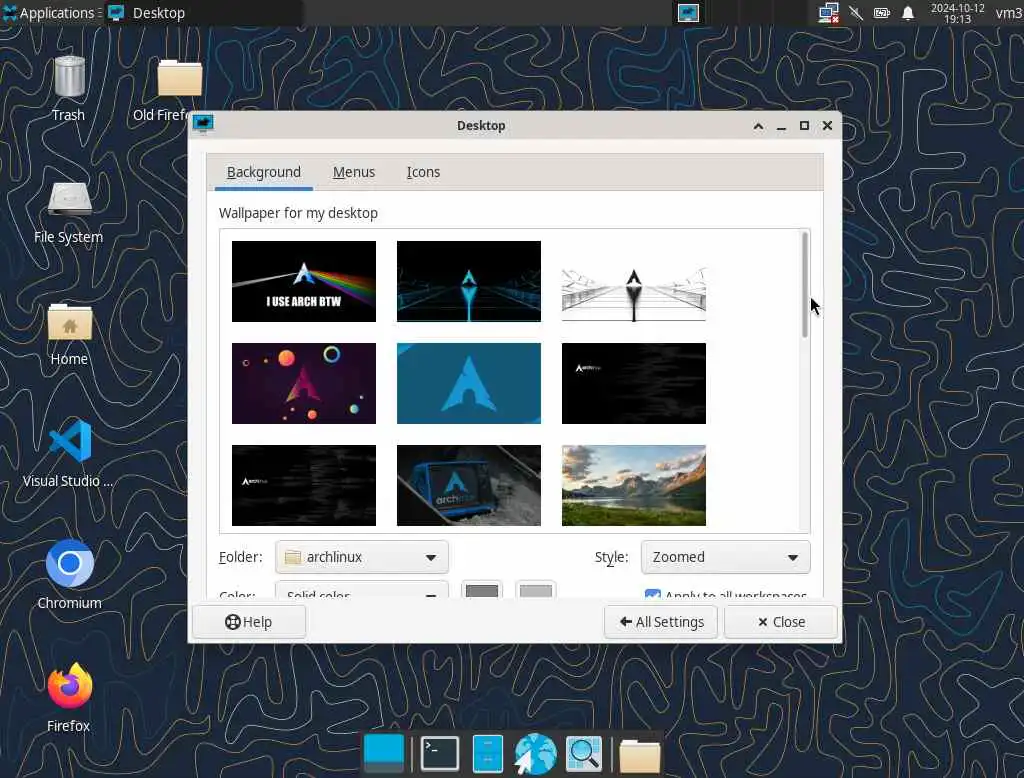Open the archlinux Folder dropdown
1024x778 pixels.
coord(362,557)
